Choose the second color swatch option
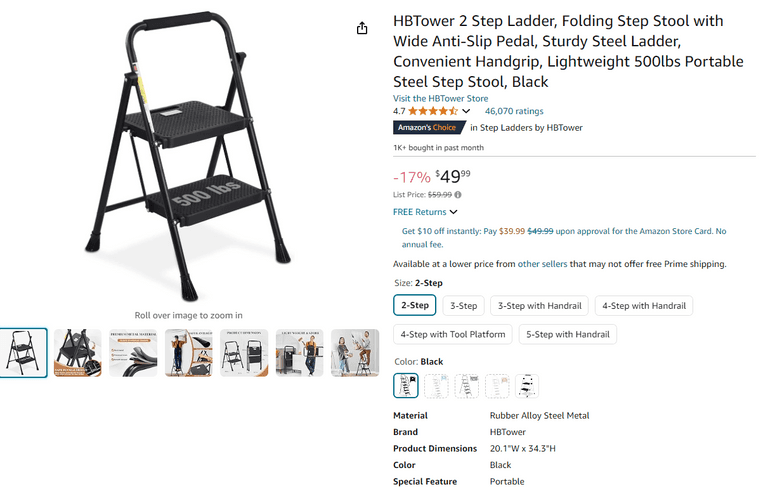768x487 pixels. coord(437,385)
